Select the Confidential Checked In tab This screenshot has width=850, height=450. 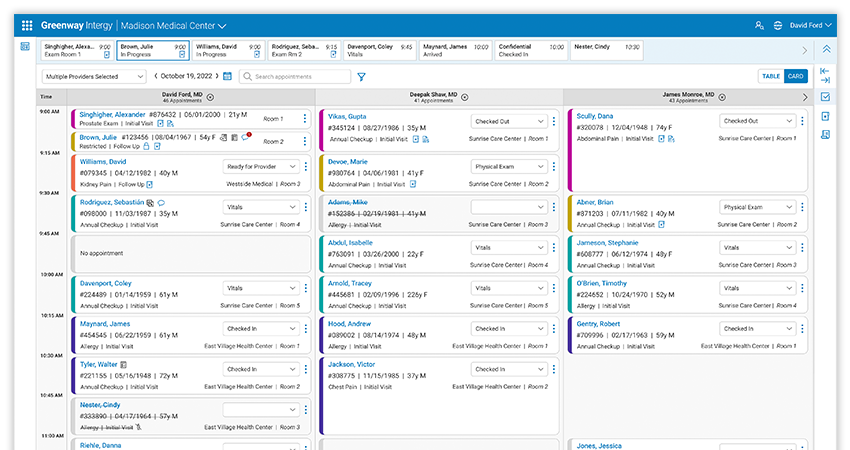529,50
